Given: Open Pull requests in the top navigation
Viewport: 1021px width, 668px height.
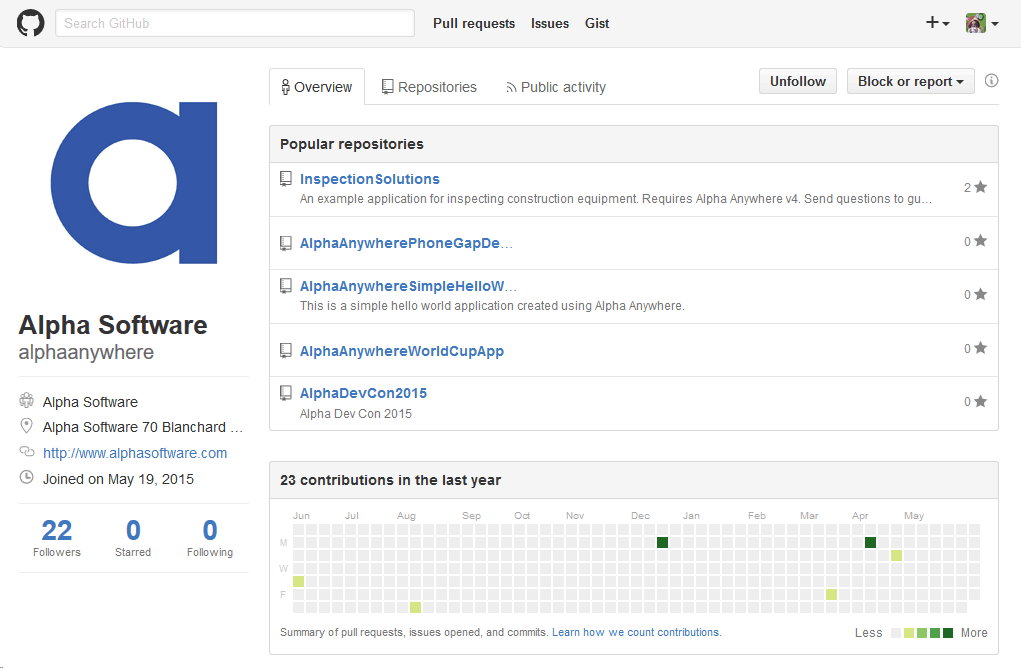Looking at the screenshot, I should point(474,23).
